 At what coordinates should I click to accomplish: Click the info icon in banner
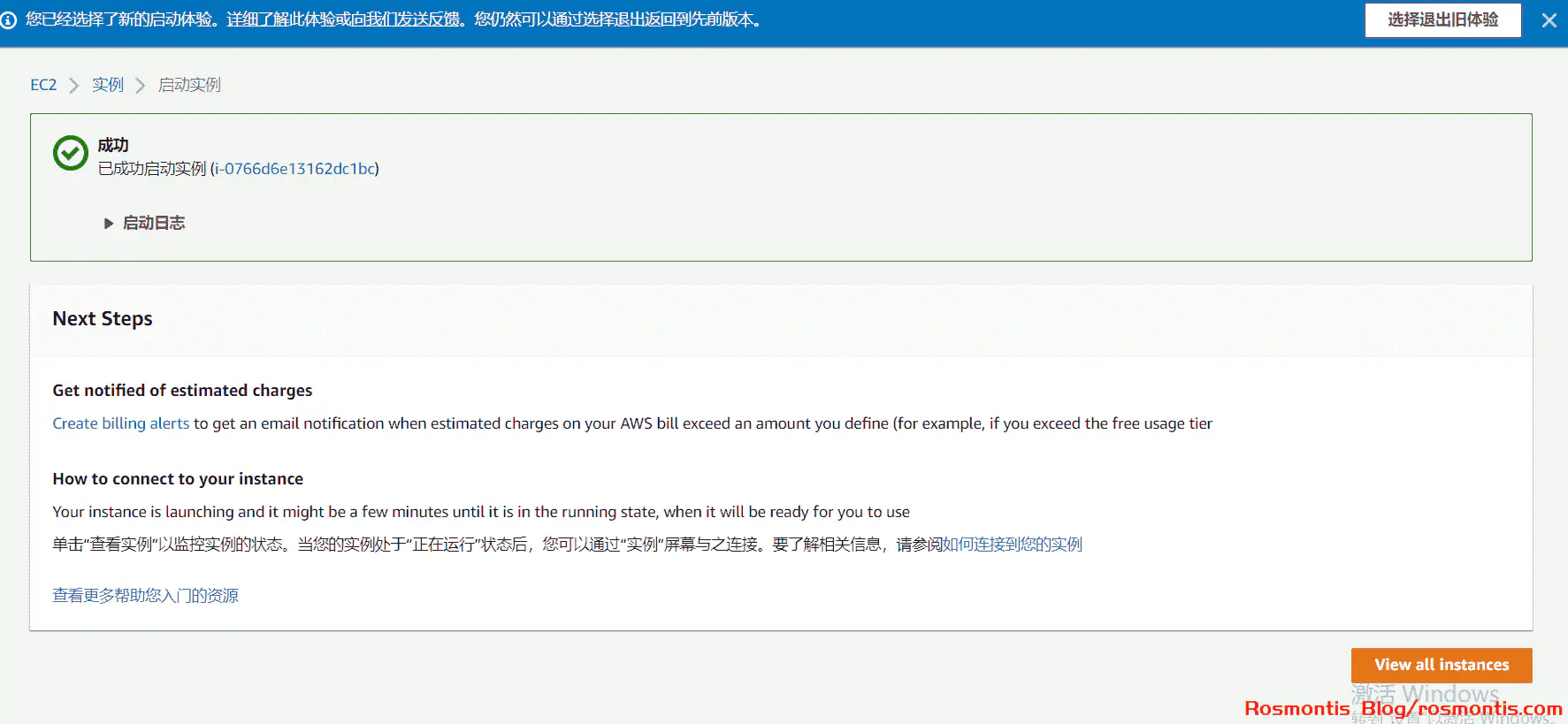9,20
